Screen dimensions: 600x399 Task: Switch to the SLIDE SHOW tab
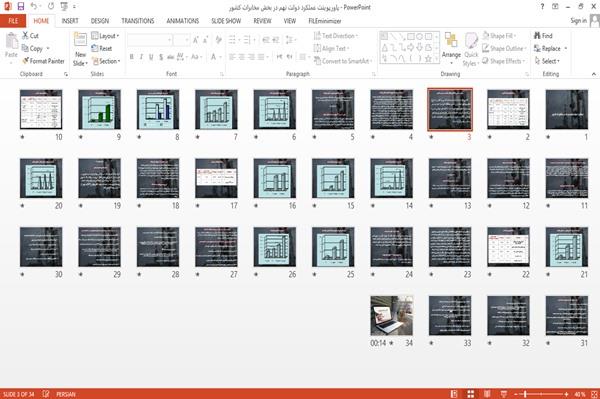point(226,21)
